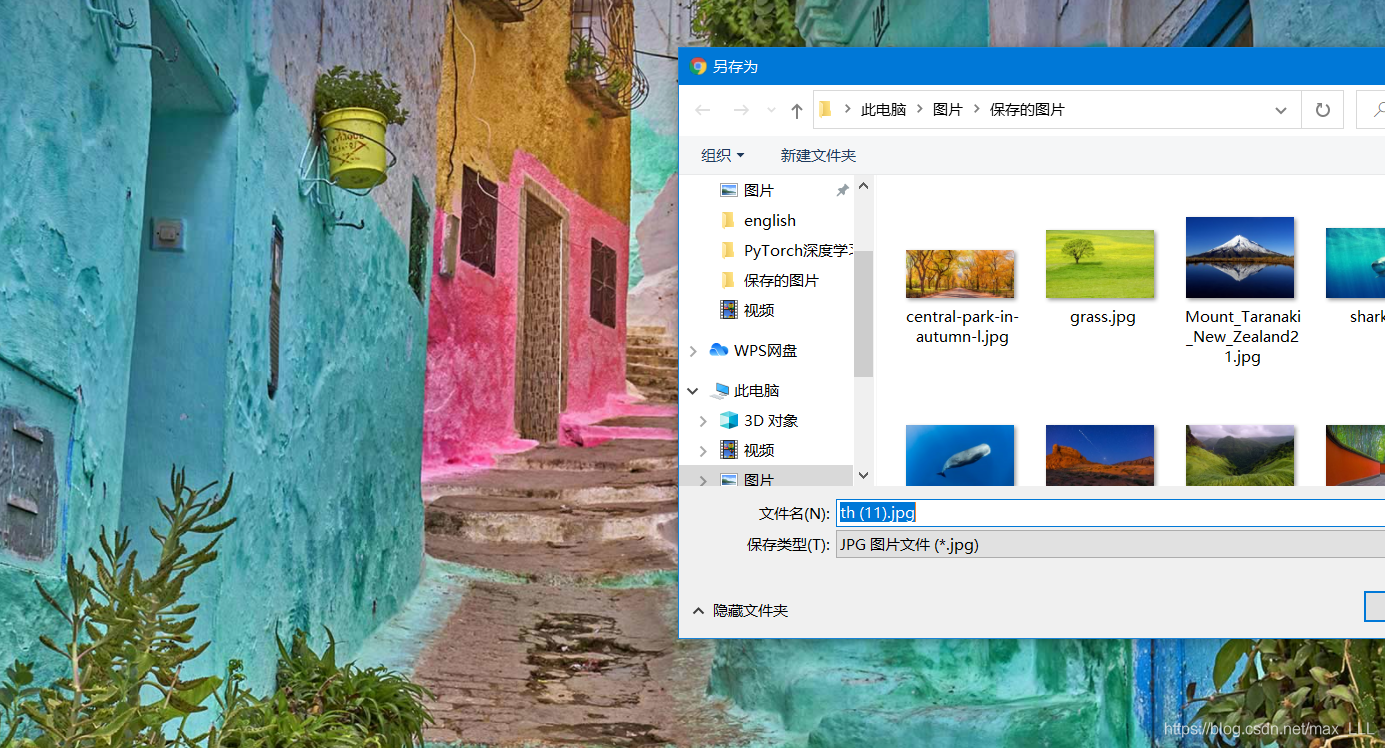Click the back navigation arrow
This screenshot has width=1385, height=748.
[701, 110]
